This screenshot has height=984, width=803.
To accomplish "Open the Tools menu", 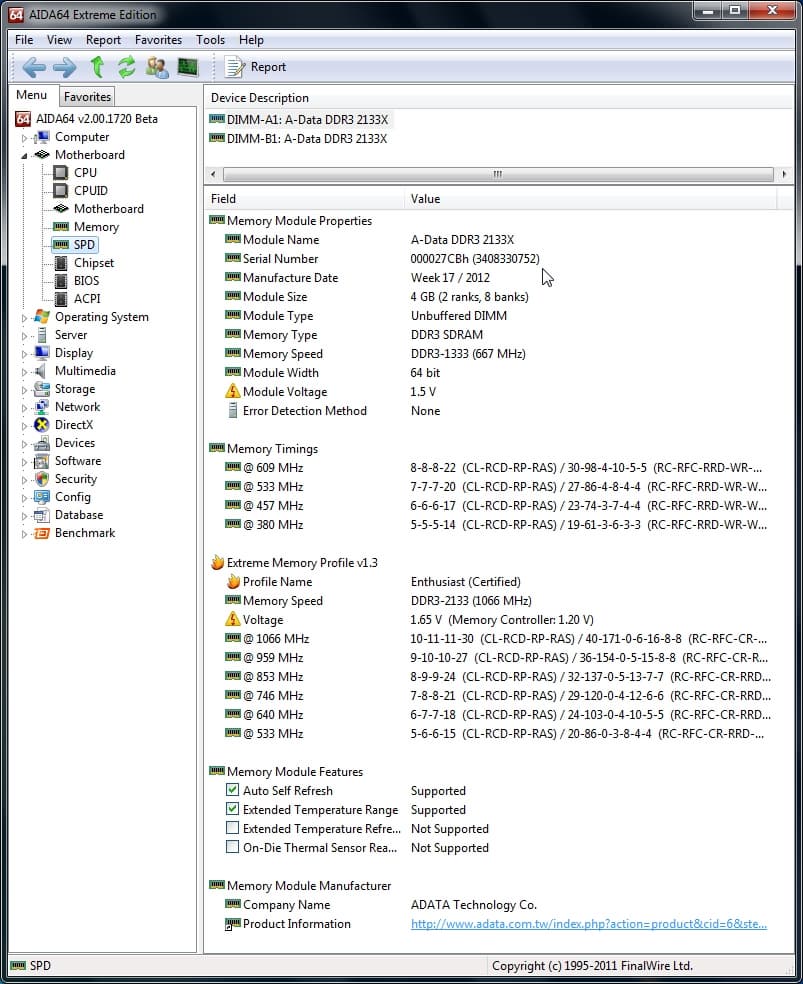I will point(210,40).
